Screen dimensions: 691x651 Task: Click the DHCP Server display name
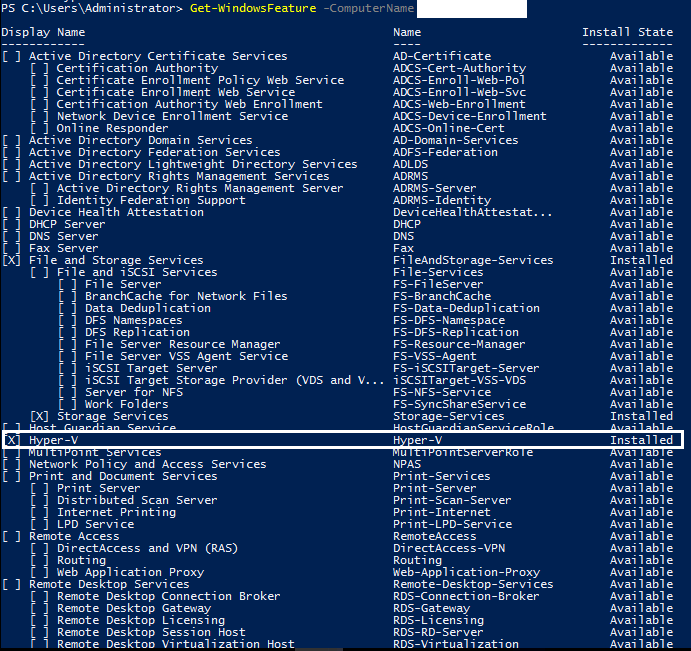point(67,224)
